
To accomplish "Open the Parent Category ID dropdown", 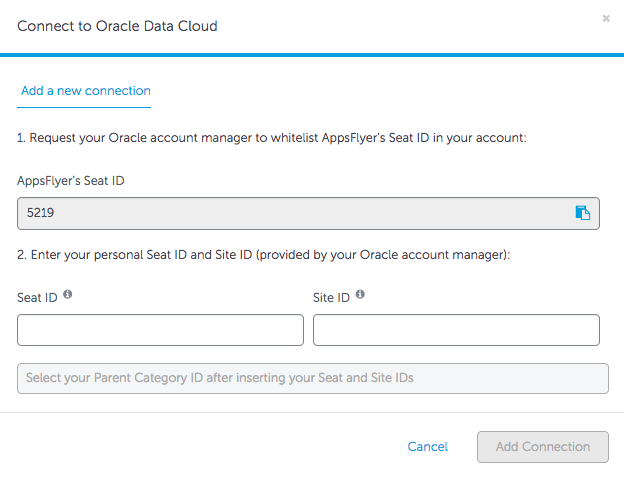I will [312, 378].
